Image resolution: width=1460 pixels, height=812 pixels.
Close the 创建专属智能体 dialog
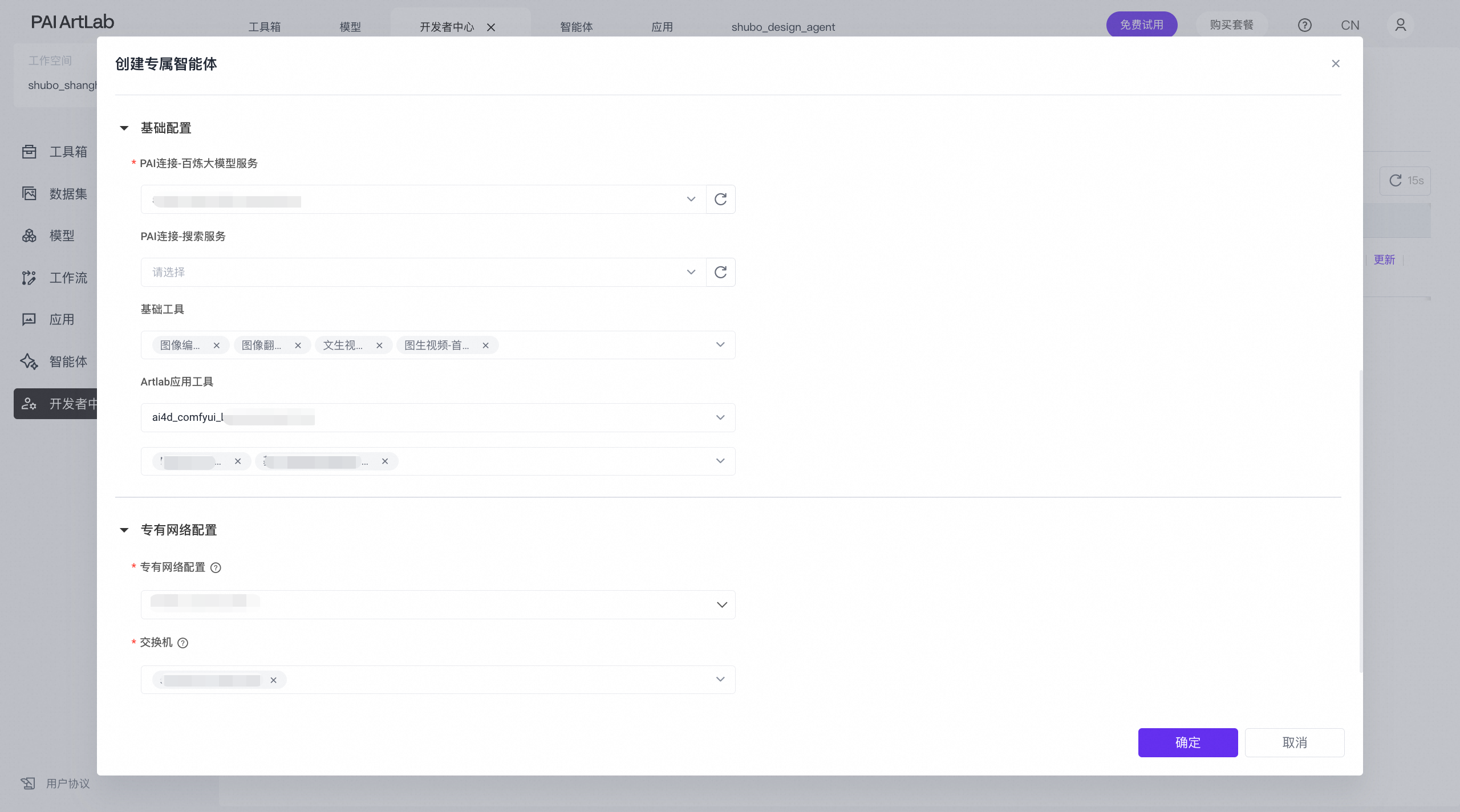point(1335,63)
